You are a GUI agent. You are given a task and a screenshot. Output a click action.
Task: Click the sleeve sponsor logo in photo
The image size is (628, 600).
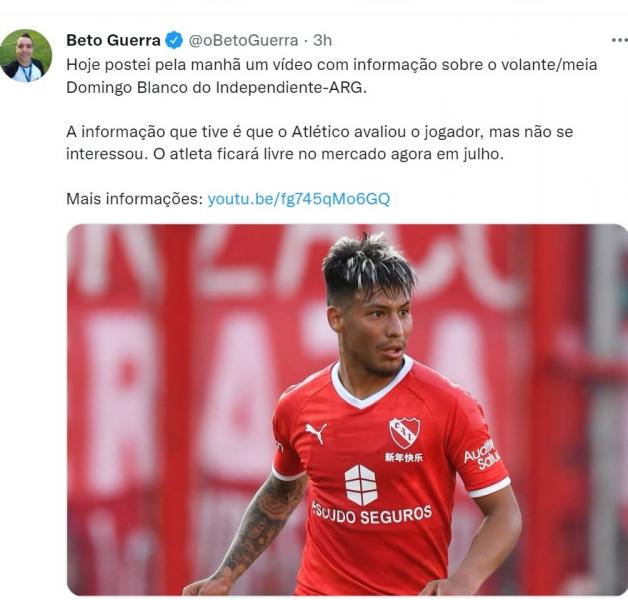(482, 455)
